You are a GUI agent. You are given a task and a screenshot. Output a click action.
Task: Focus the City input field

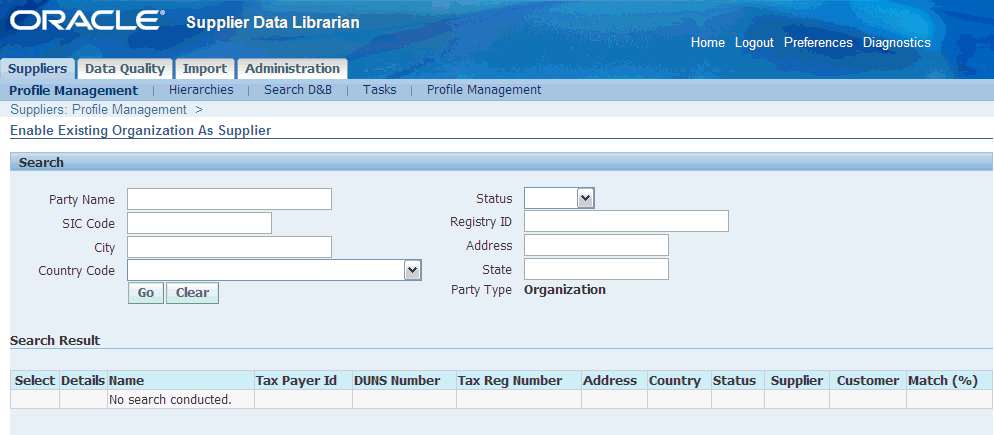[x=229, y=247]
